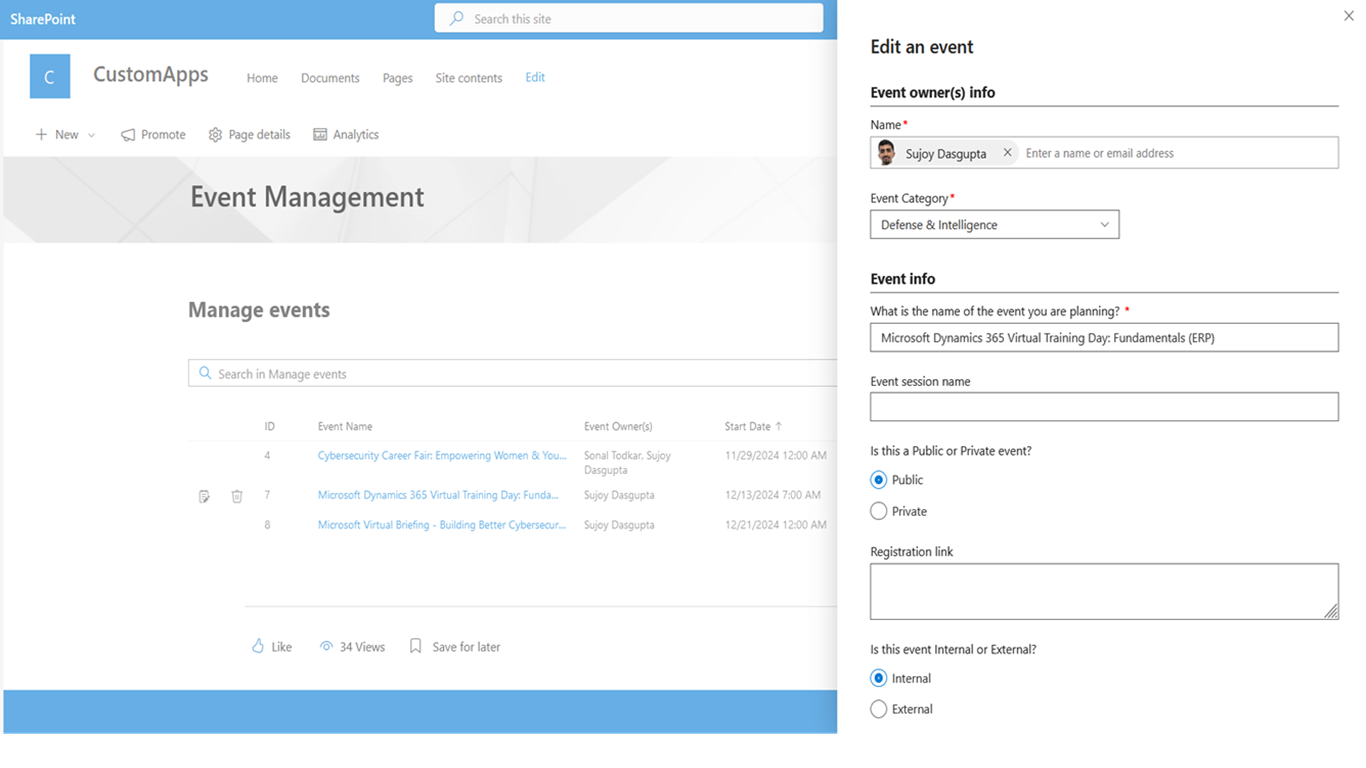Open the Cybersecurity Career Fair event link
This screenshot has height=768, width=1366.
coord(441,456)
